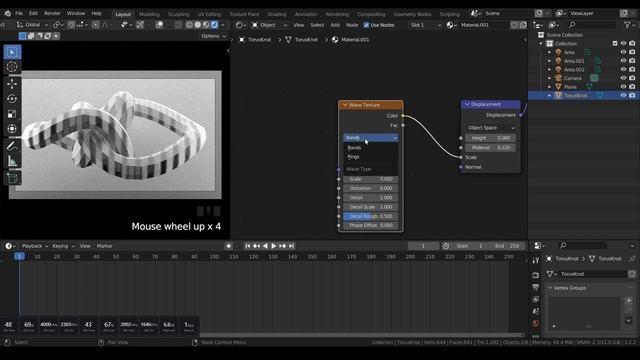Screen dimensions: 640x360
Task: Hide the Area light in viewport
Action: pos(623,52)
